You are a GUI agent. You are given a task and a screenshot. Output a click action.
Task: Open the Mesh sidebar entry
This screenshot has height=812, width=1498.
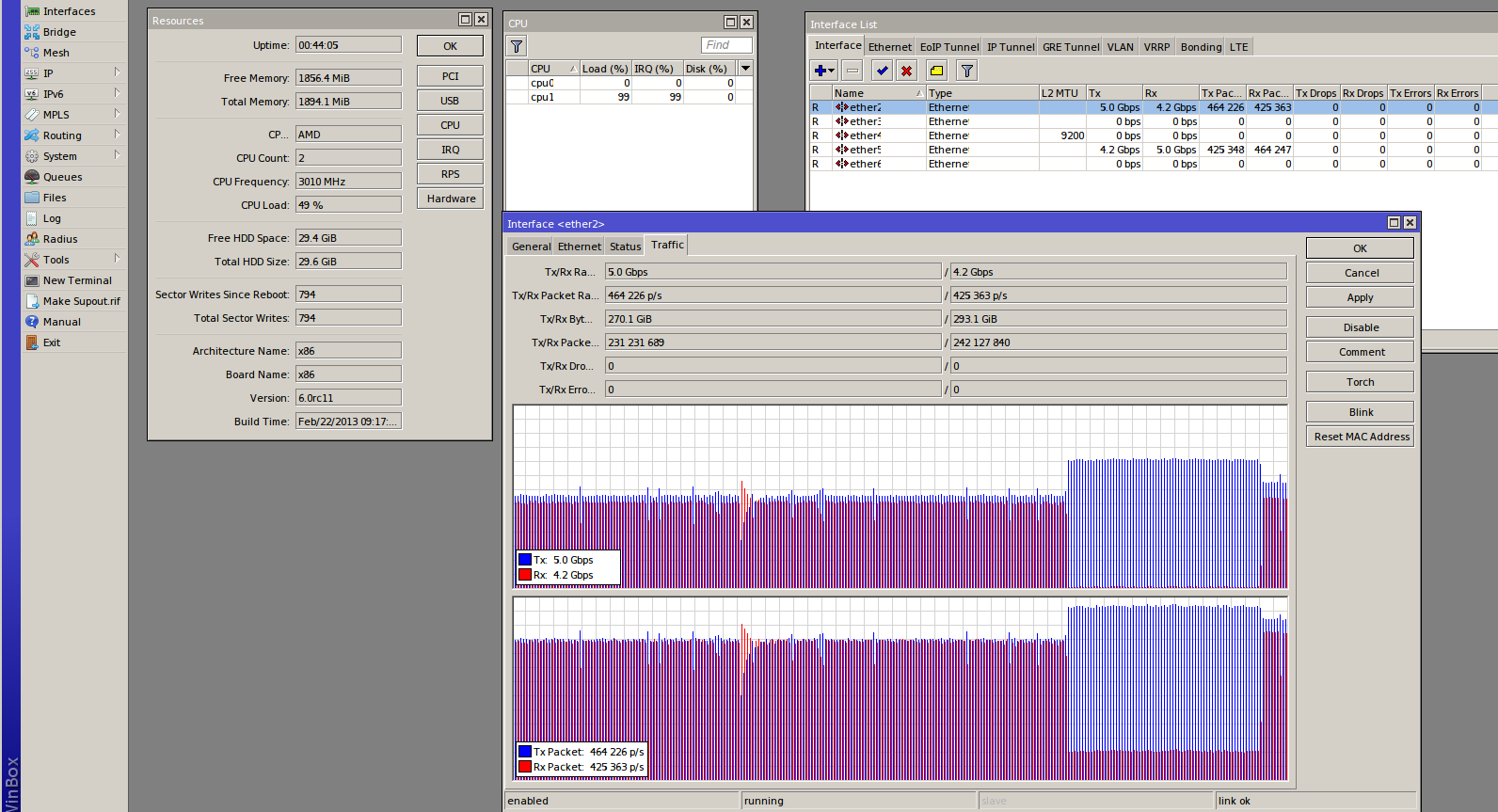pyautogui.click(x=56, y=53)
